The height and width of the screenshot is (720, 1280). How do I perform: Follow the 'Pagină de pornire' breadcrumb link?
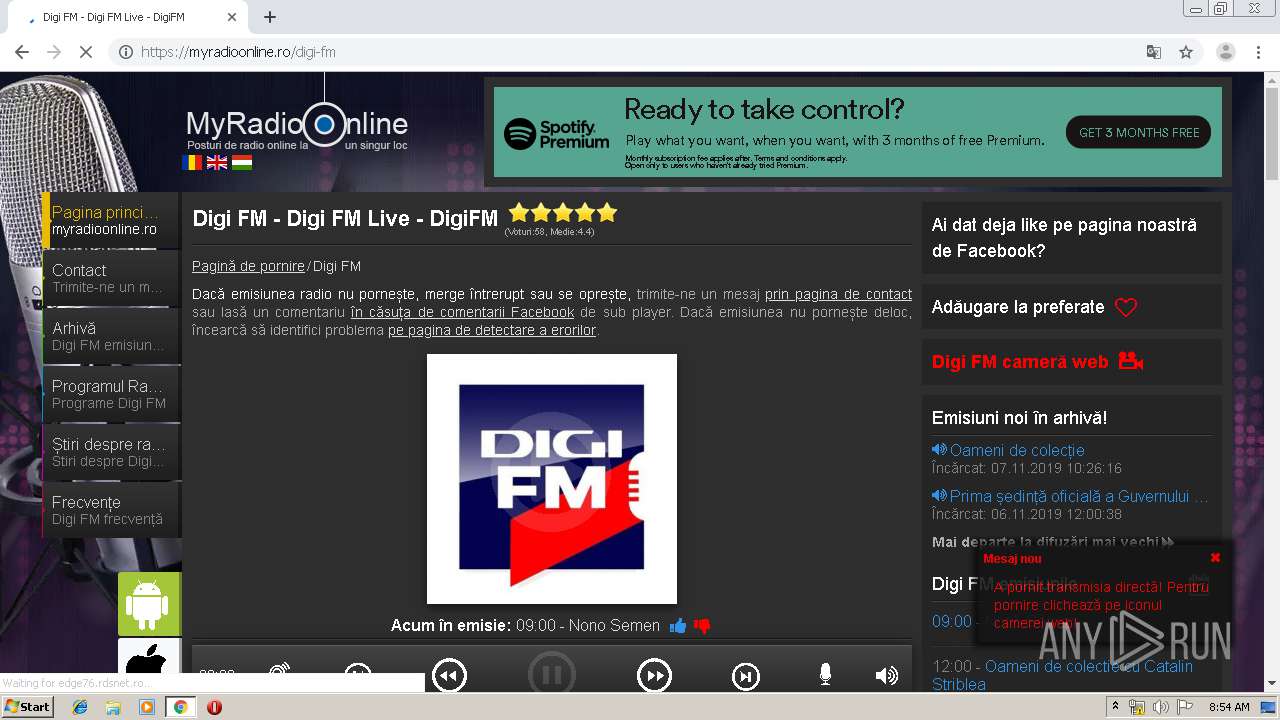pyautogui.click(x=248, y=266)
